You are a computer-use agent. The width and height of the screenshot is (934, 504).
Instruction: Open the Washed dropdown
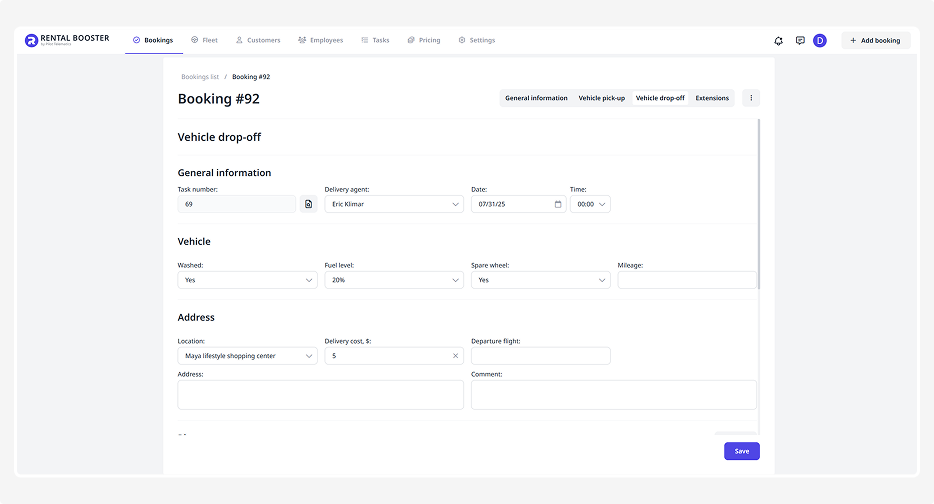point(247,280)
